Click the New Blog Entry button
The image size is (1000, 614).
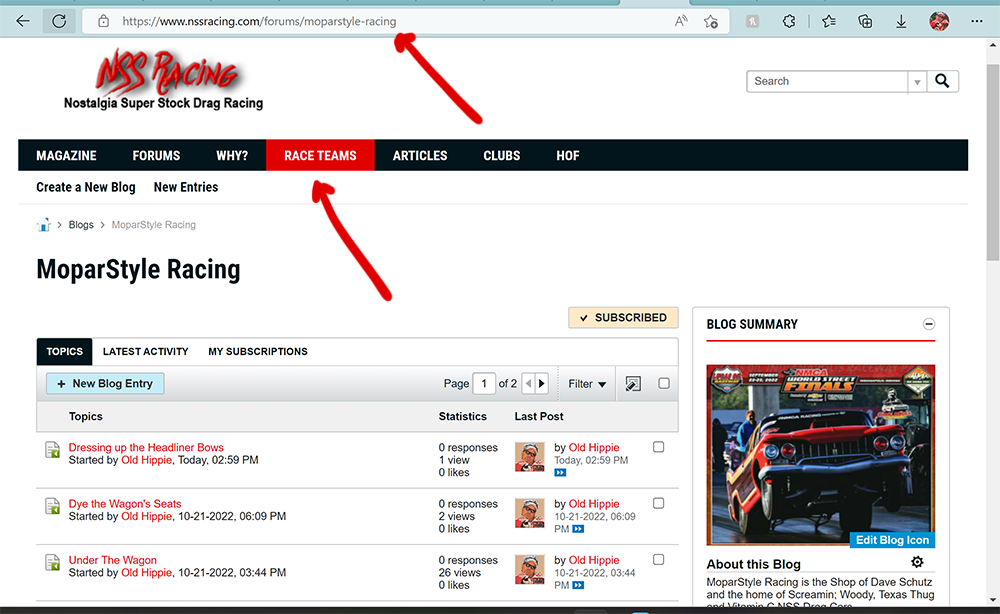coord(105,383)
